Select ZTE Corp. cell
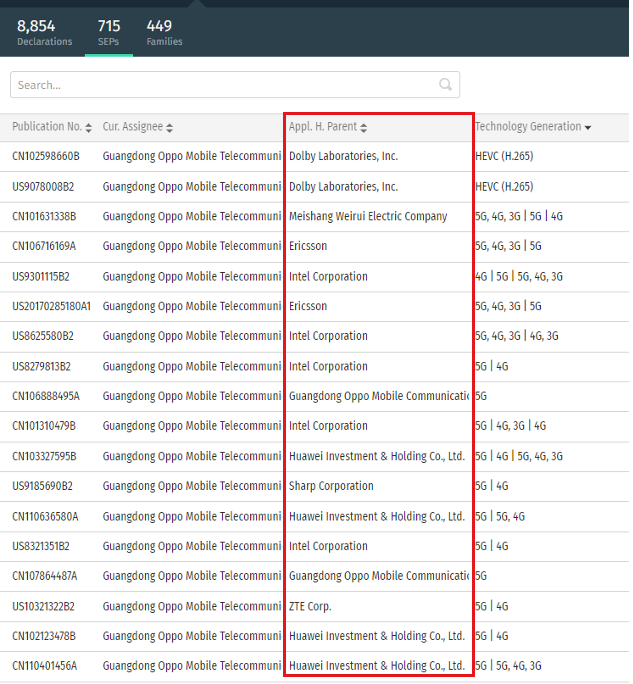The image size is (633, 684). coord(310,606)
